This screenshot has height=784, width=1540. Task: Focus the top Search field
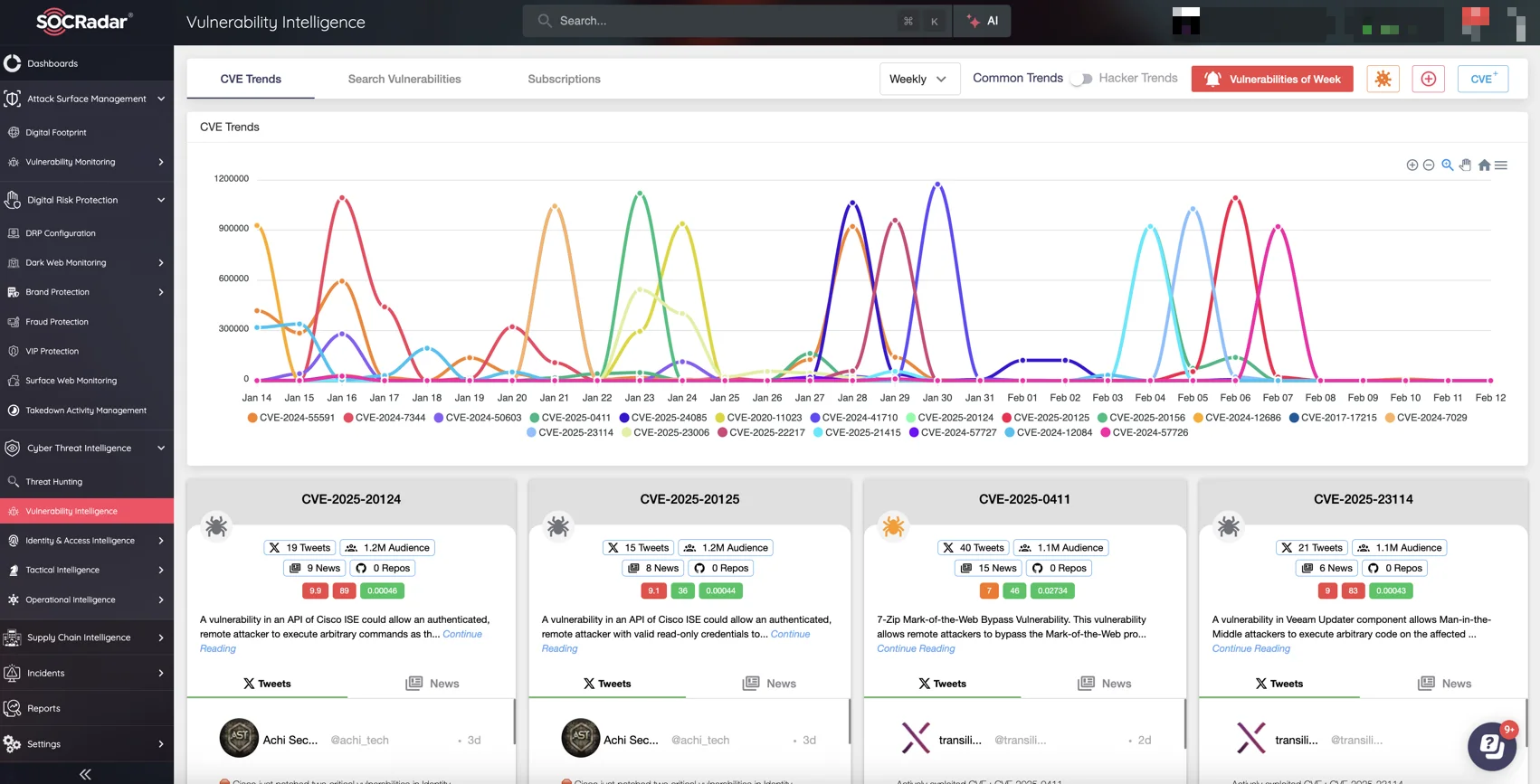point(737,21)
